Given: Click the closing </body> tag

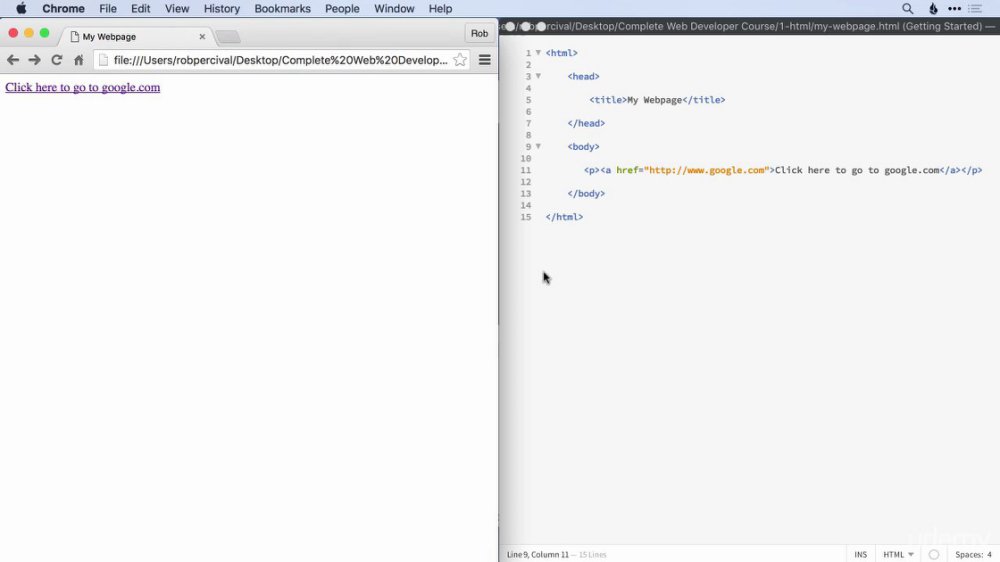Looking at the screenshot, I should tap(586, 193).
